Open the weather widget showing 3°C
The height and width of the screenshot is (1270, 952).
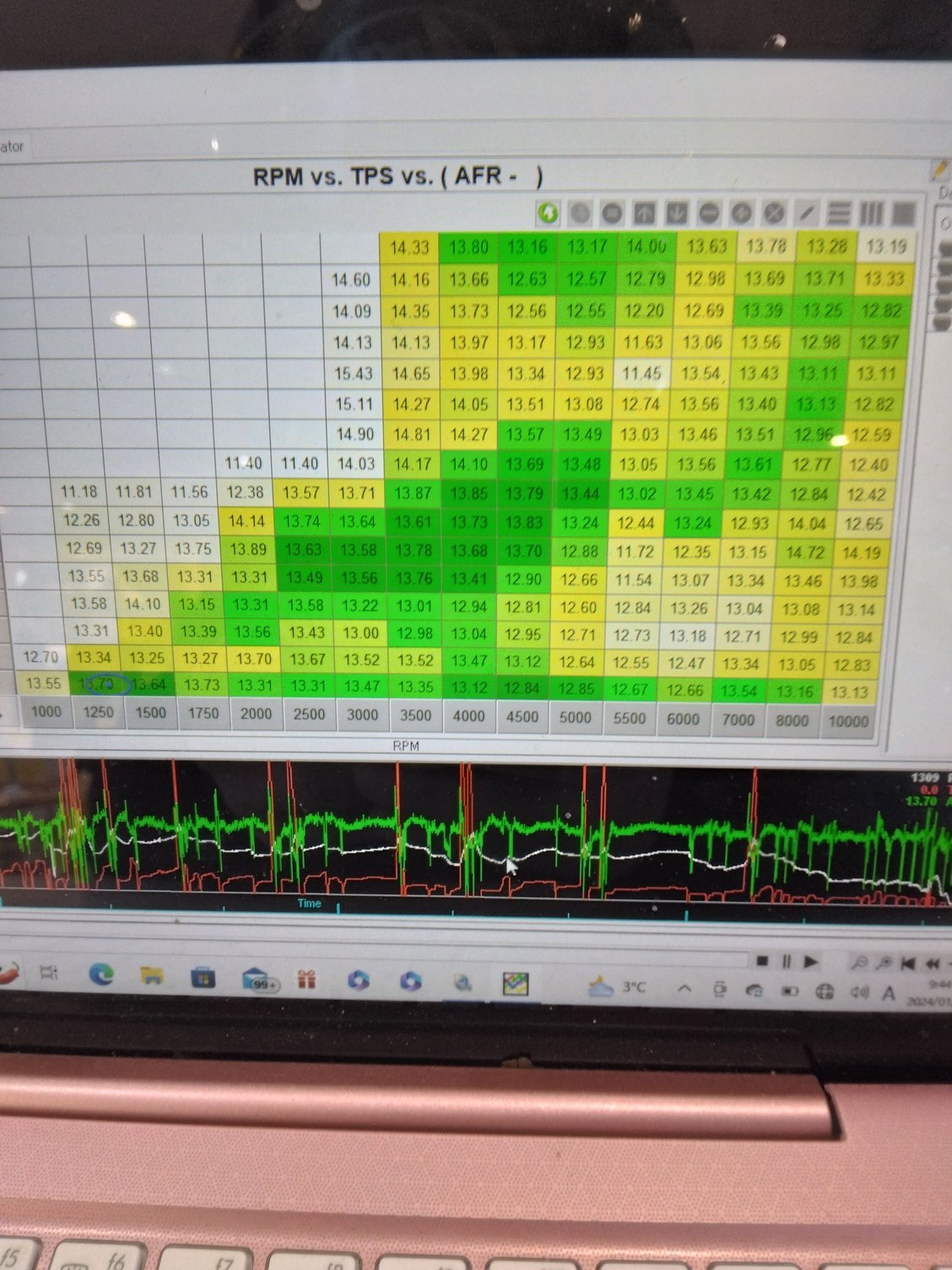click(x=616, y=986)
